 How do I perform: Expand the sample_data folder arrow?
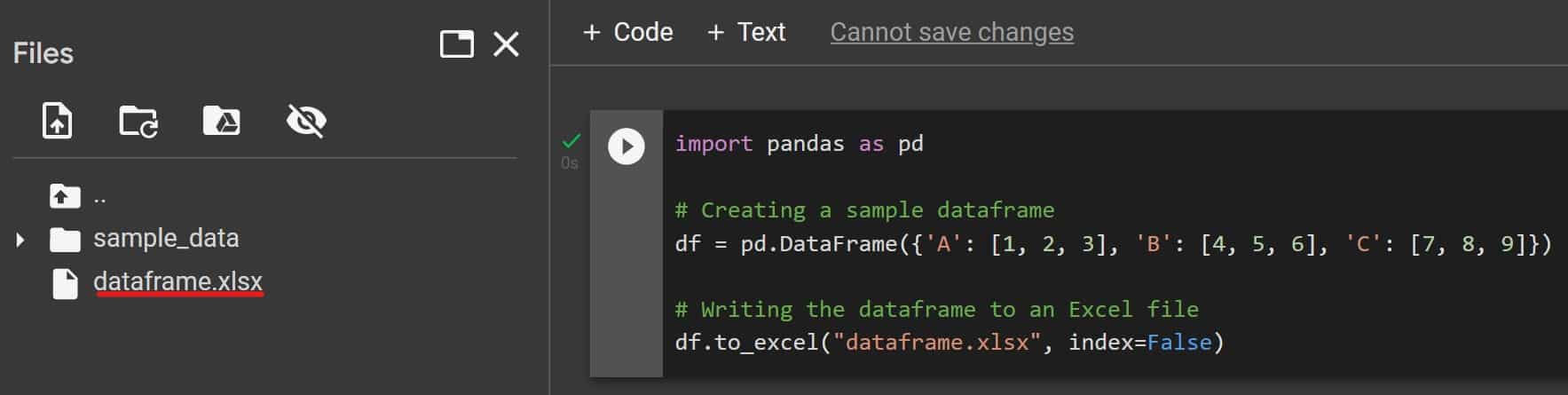(20, 239)
